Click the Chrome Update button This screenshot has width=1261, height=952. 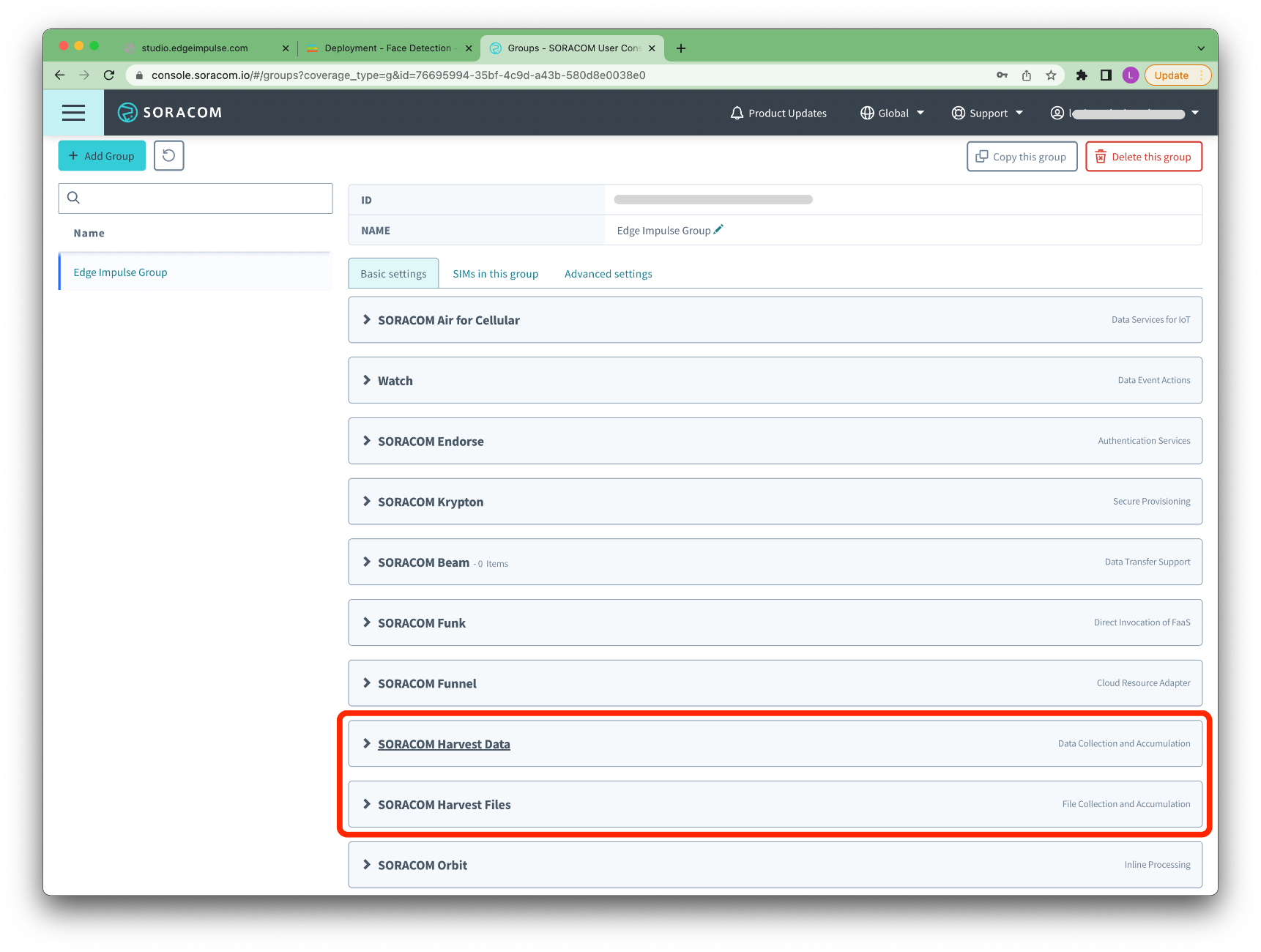tap(1178, 75)
